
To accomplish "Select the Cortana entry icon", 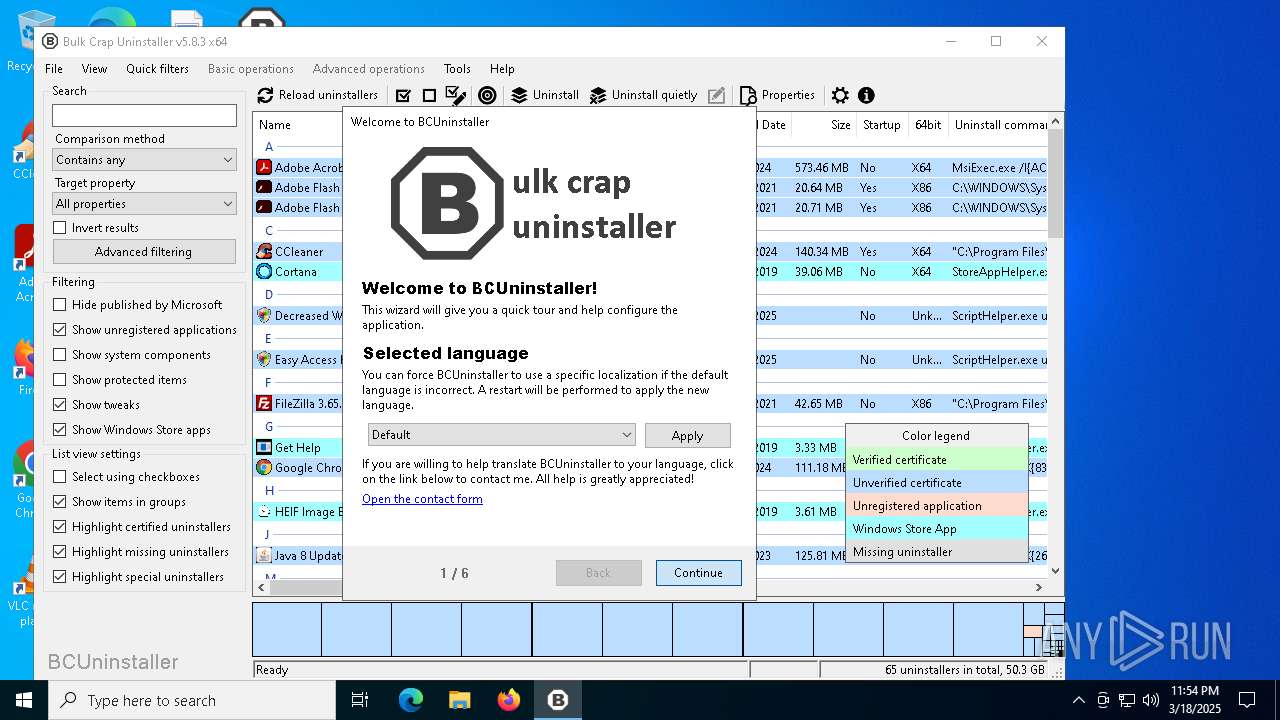I will [264, 272].
